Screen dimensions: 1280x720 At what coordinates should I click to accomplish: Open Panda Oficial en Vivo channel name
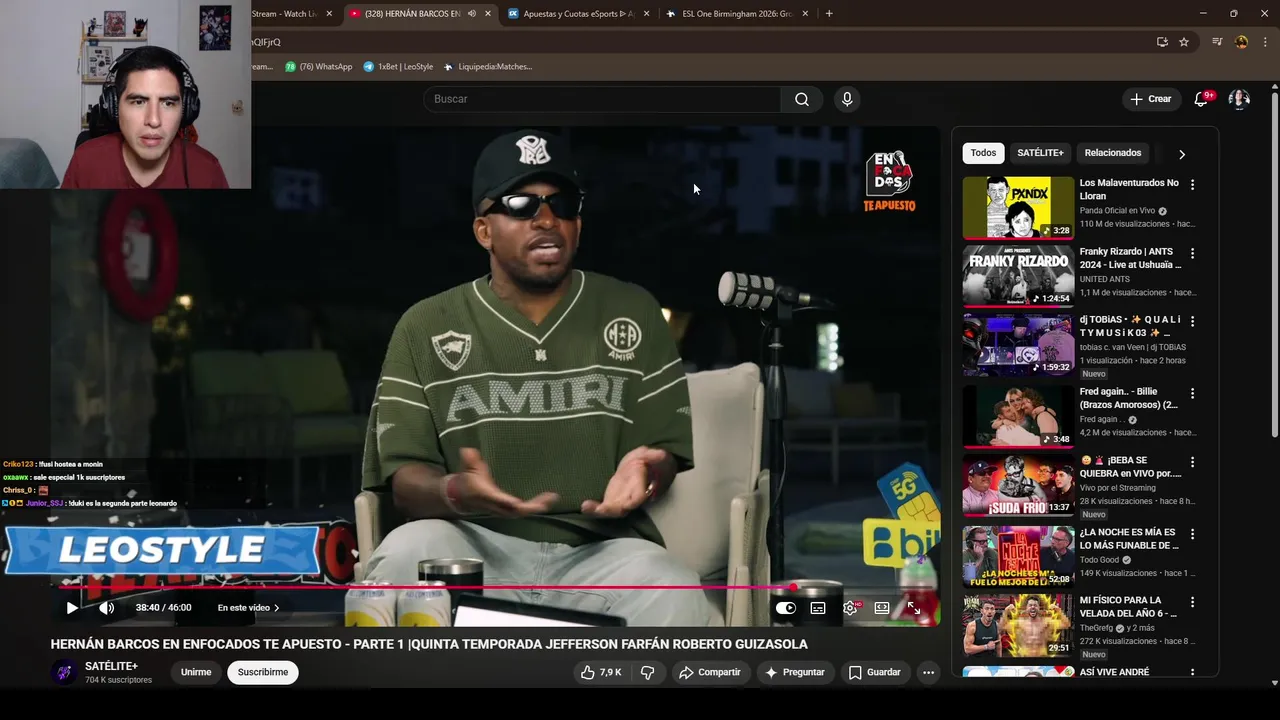click(1117, 211)
